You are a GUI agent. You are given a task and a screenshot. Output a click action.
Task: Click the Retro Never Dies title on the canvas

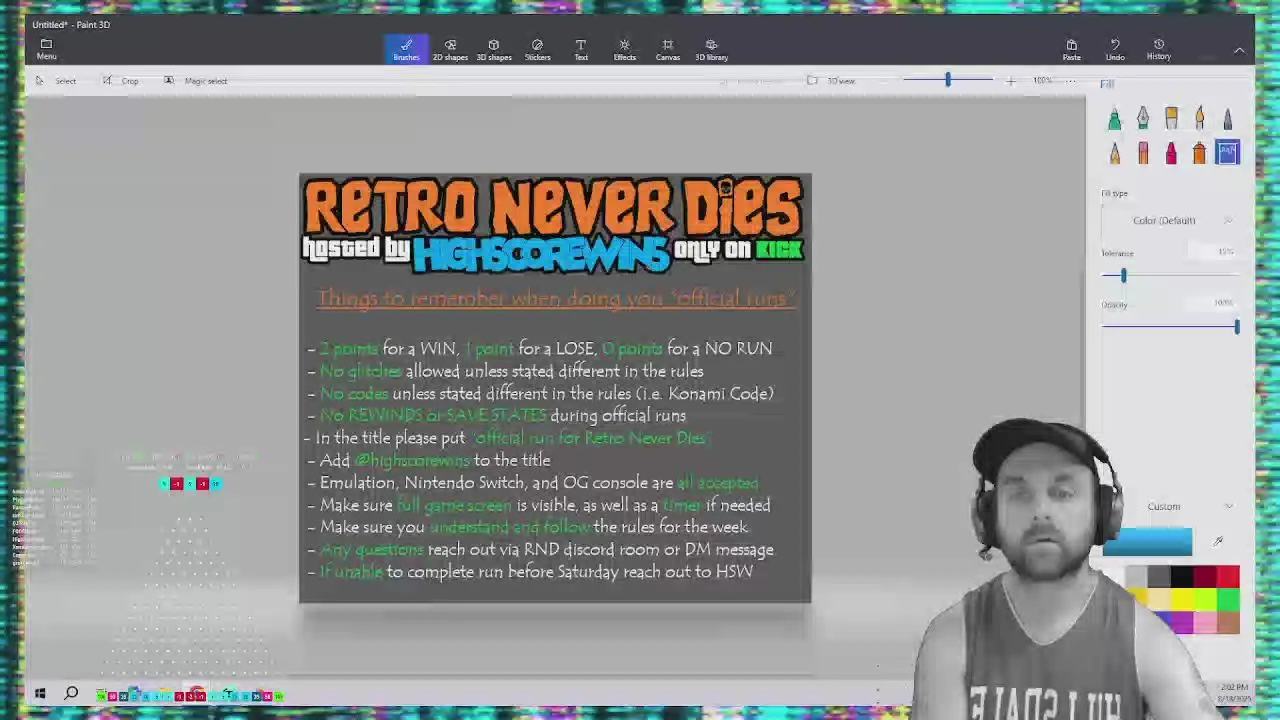pyautogui.click(x=553, y=207)
